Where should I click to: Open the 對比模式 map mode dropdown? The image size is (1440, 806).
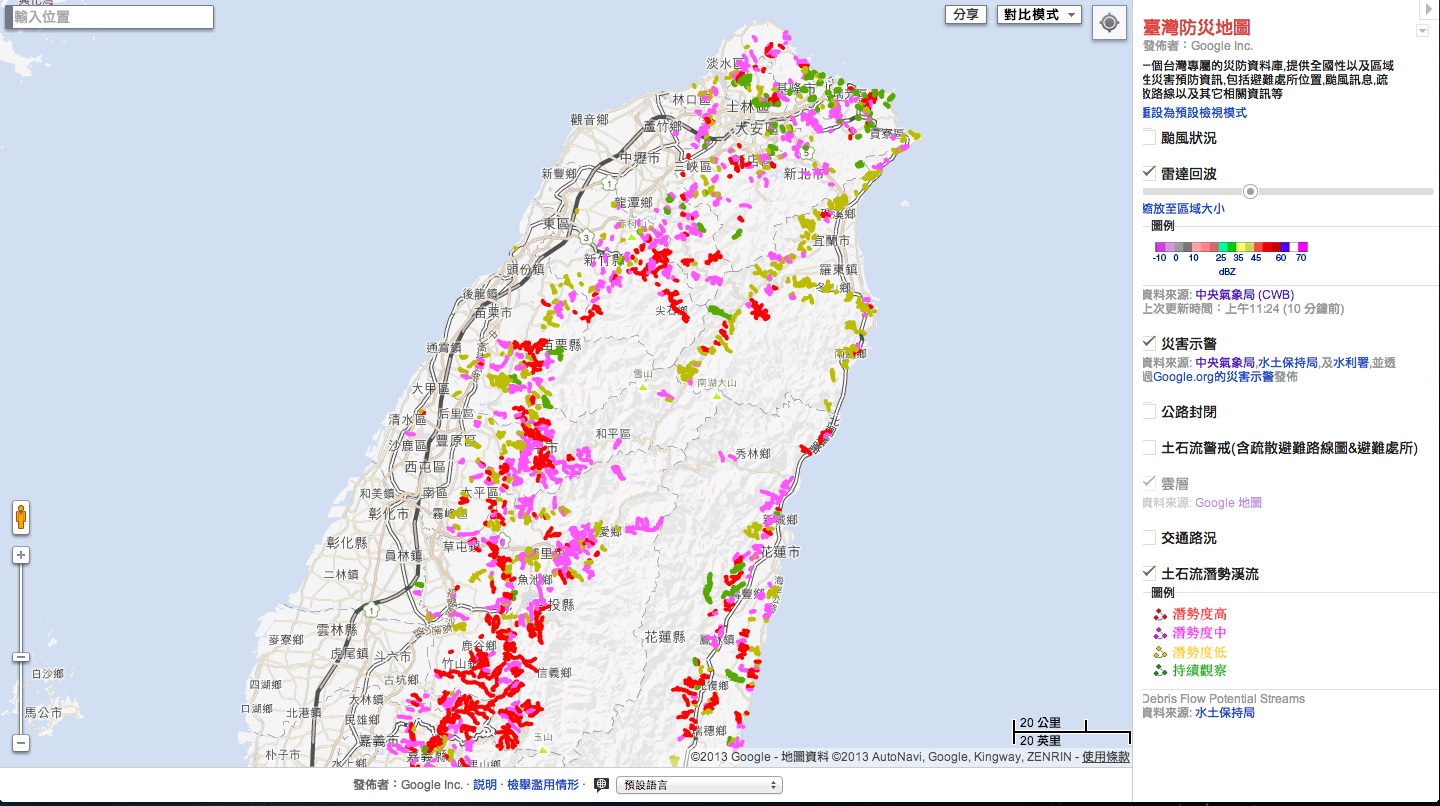point(1039,15)
